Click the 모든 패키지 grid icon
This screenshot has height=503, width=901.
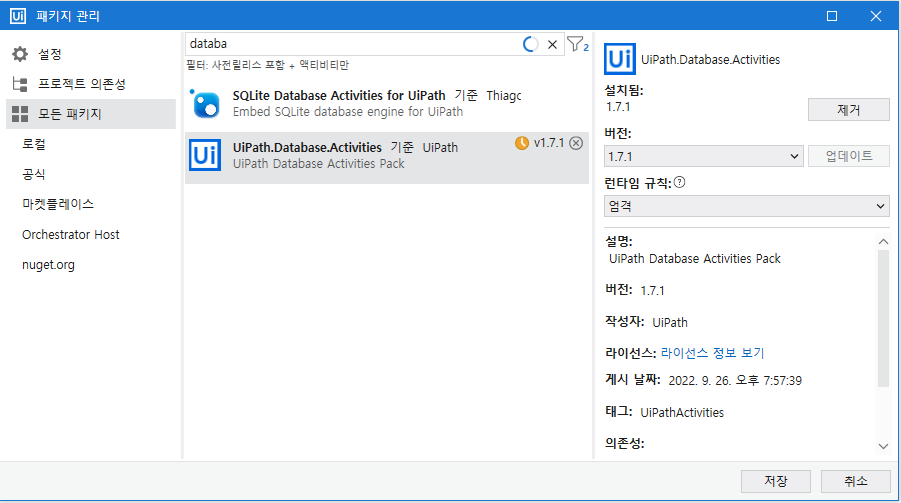point(20,114)
